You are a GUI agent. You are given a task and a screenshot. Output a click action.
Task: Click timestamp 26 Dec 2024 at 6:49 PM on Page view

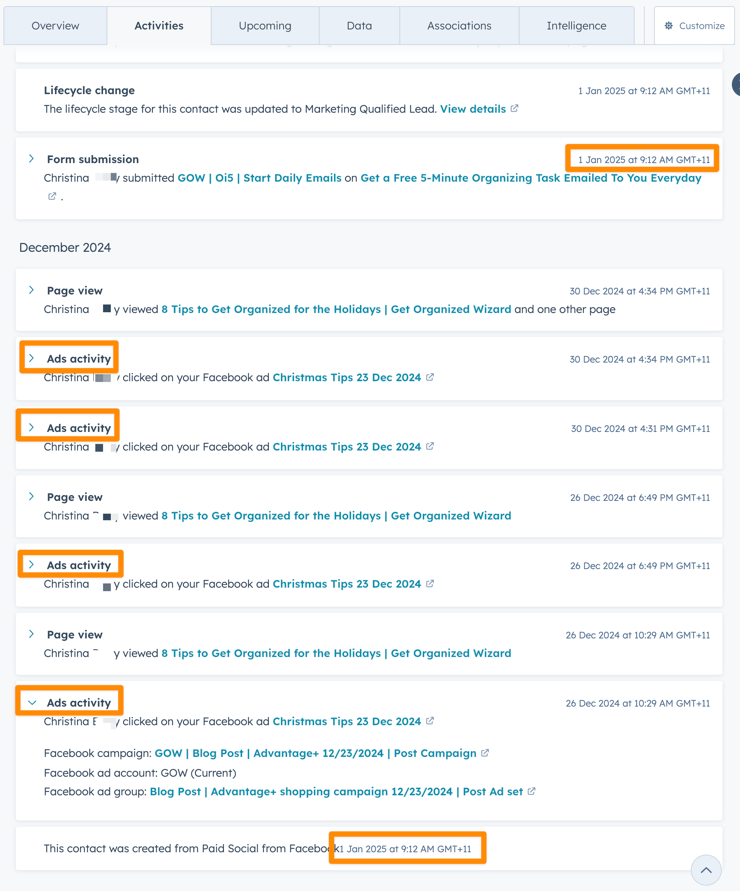pos(640,497)
